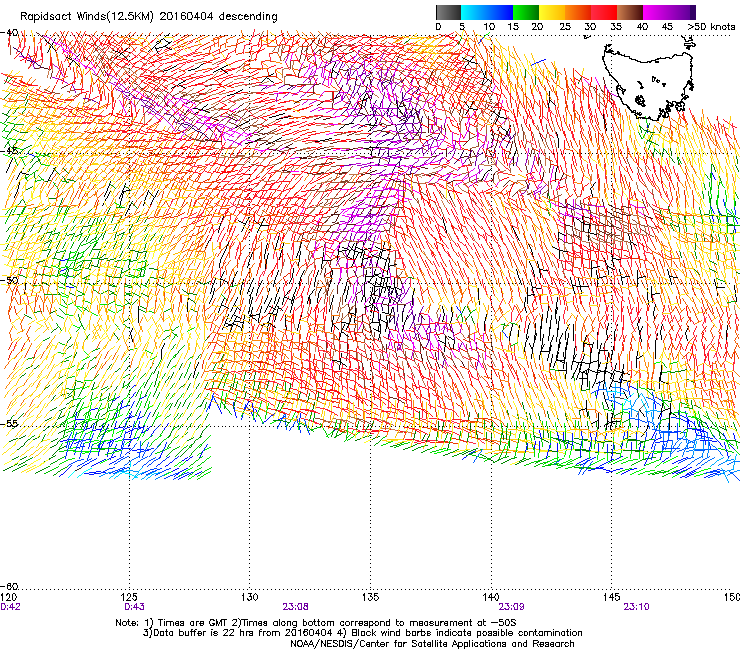The height and width of the screenshot is (650, 740).
Task: Click the purple '23:09' time label
Action: [512, 607]
